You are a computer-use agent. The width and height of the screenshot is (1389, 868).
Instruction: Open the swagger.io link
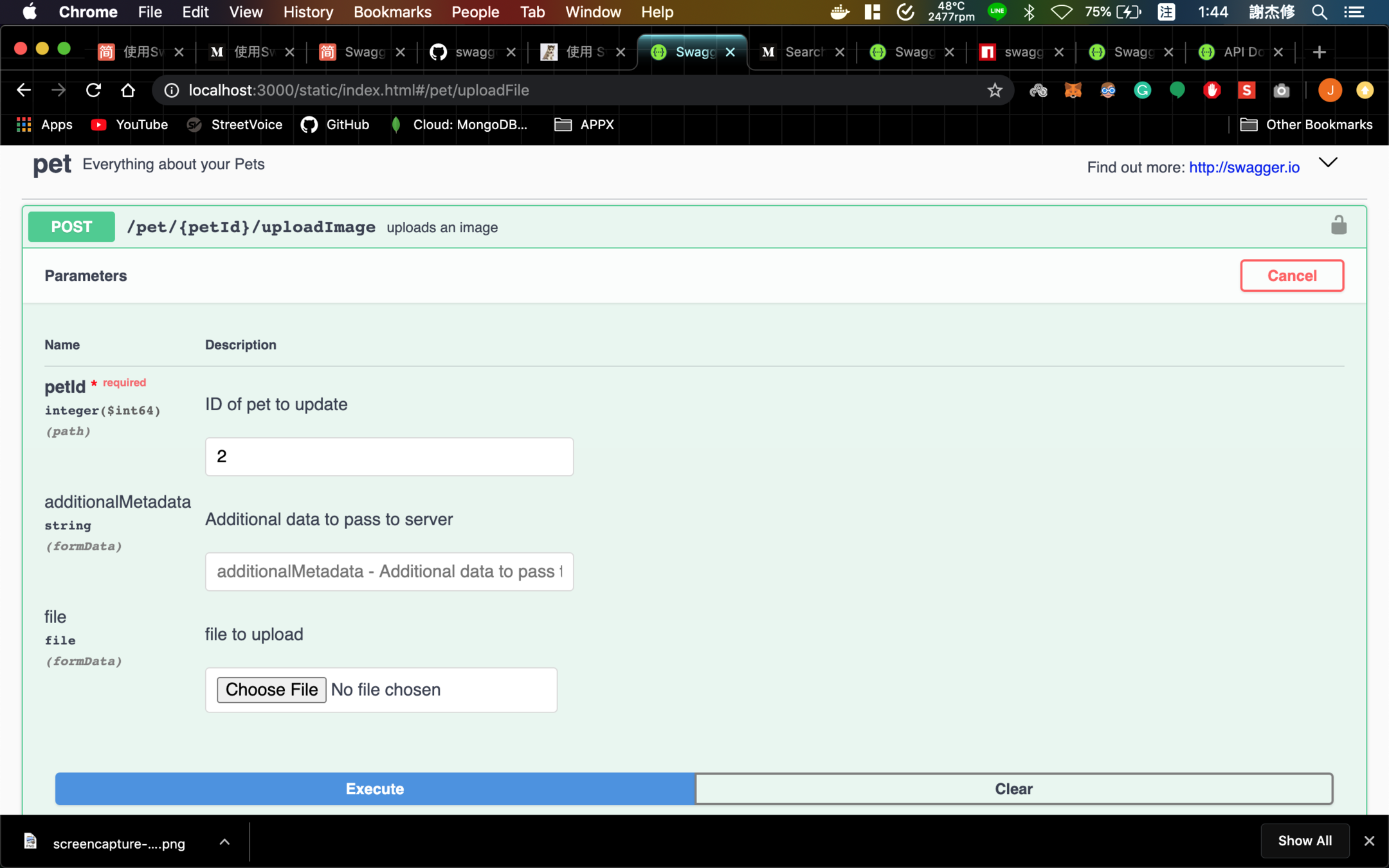tap(1244, 168)
